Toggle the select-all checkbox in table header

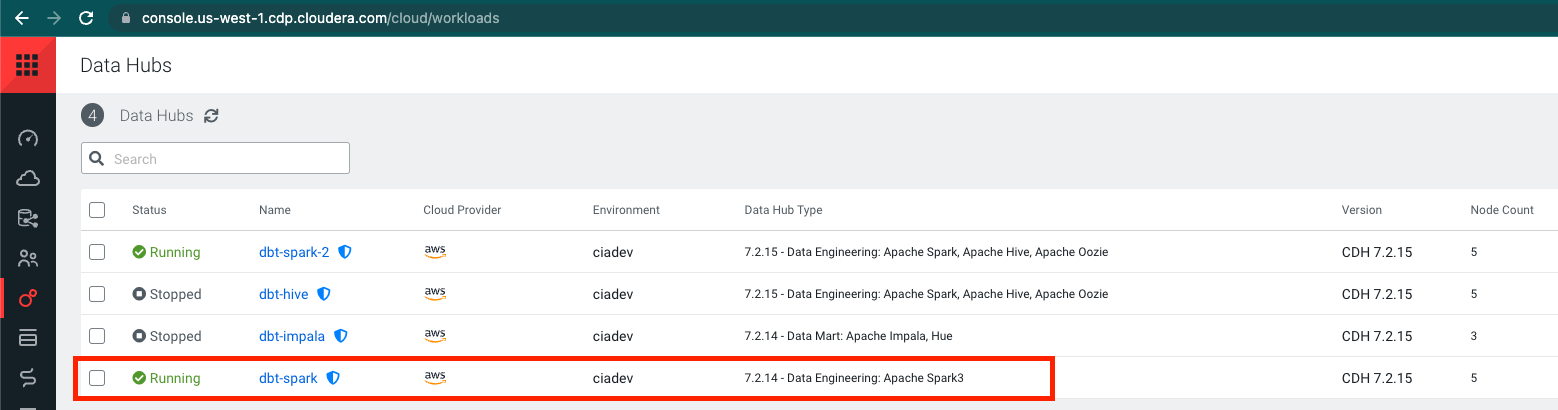[x=97, y=210]
